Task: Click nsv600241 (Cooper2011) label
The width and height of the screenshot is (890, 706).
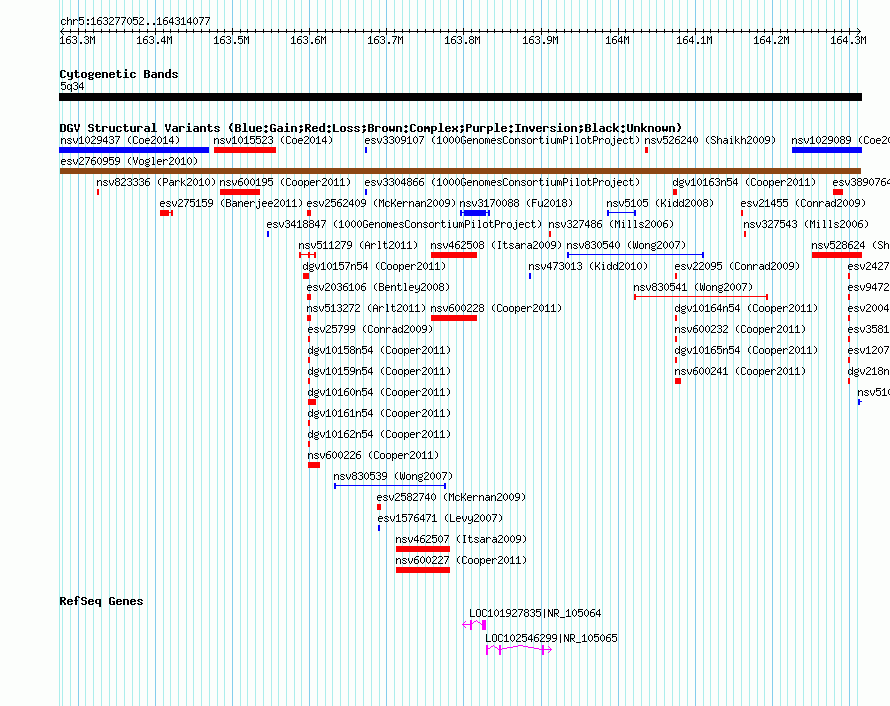Action: coord(740,371)
